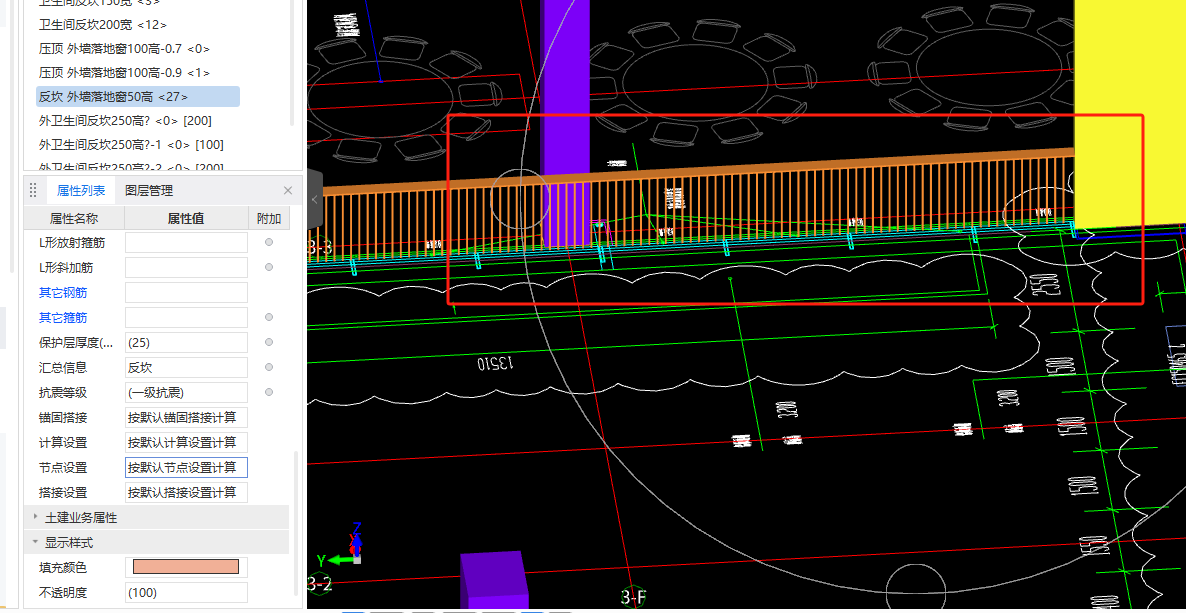Click 其它钢筋 value field
The height and width of the screenshot is (613, 1186).
(x=186, y=292)
